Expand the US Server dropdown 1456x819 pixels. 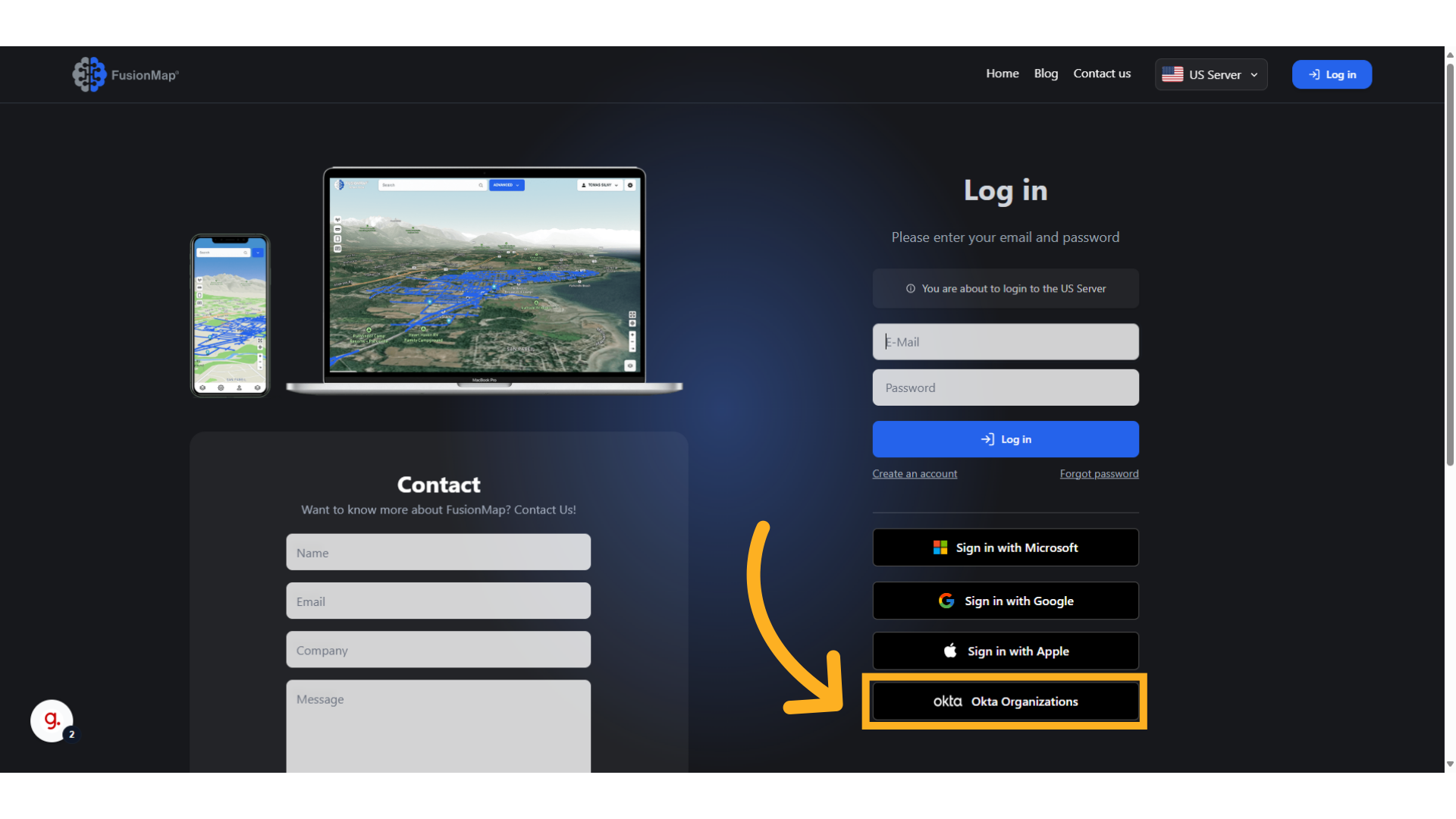coord(1211,74)
